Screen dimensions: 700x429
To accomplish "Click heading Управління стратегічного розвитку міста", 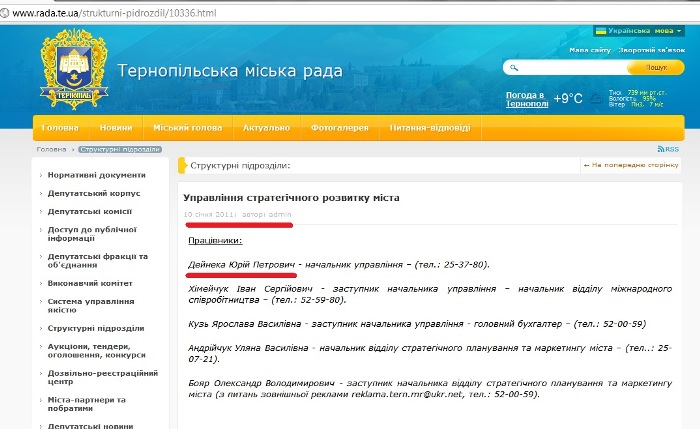I will [291, 198].
